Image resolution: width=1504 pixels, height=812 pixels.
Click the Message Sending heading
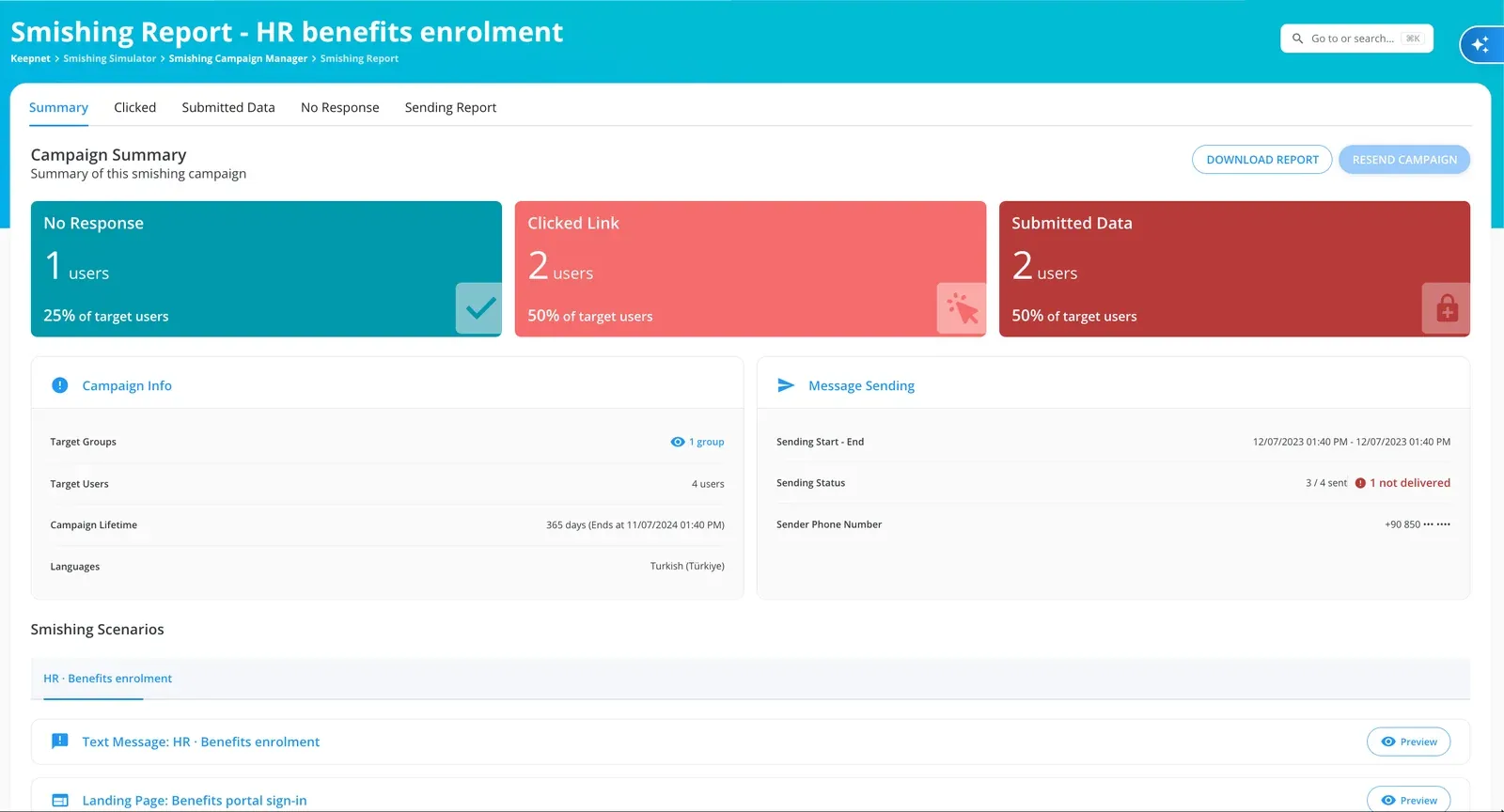coord(861,385)
